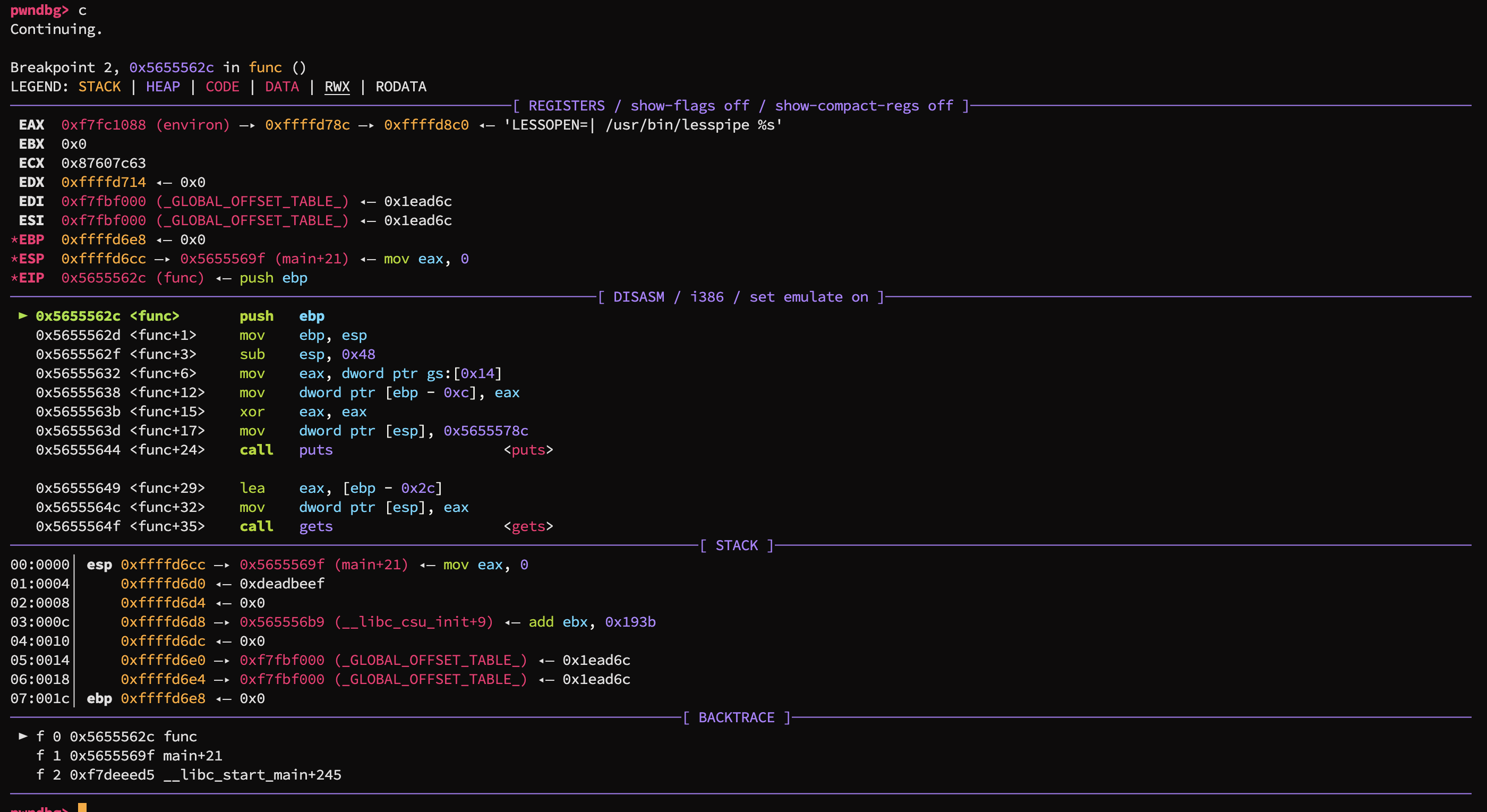1487x812 pixels.
Task: Click backtrace frame 0 func
Action: [x=117, y=737]
